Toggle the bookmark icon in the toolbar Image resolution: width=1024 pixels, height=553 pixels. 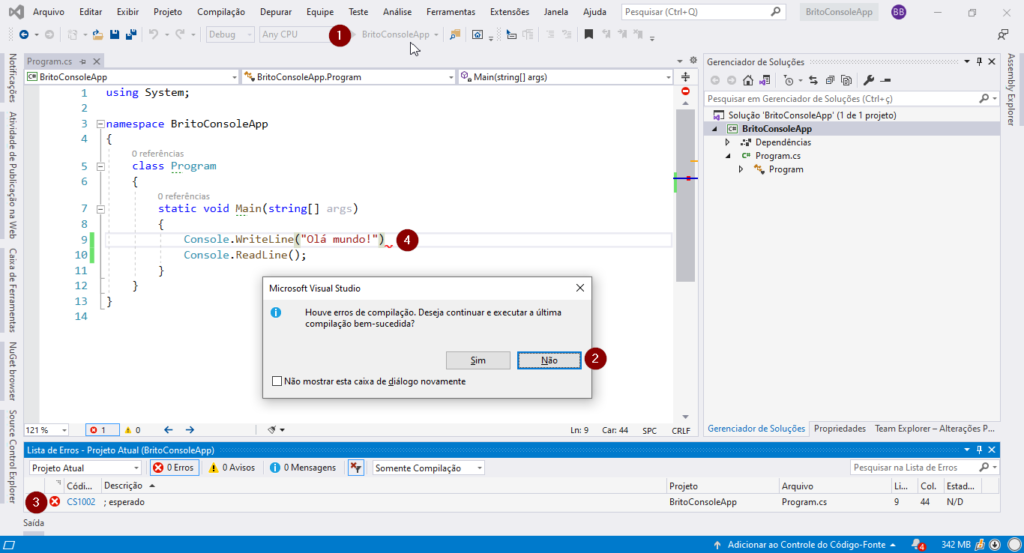coord(588,35)
